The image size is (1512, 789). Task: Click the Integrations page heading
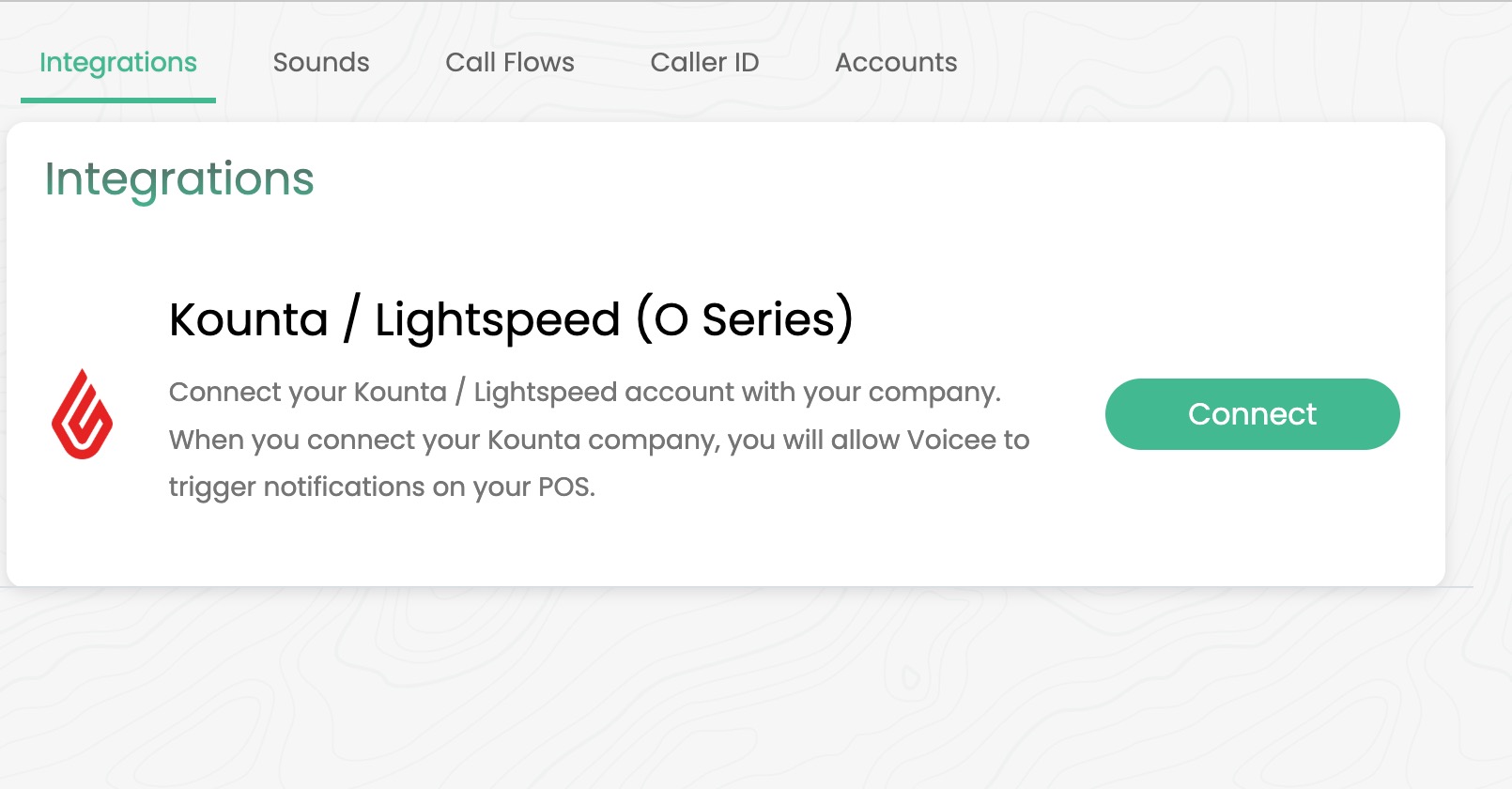click(179, 179)
